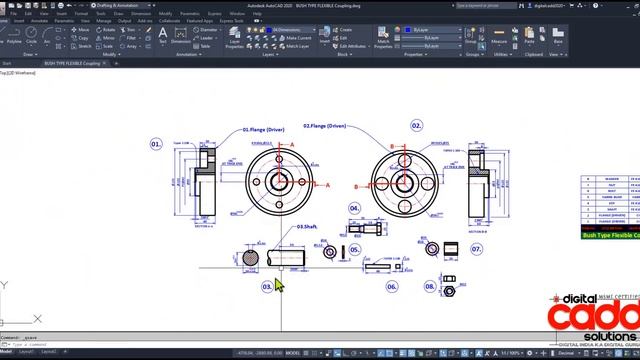Click Match Properties tool
Viewport: 640px width, 360px height.
pyautogui.click(x=383, y=38)
